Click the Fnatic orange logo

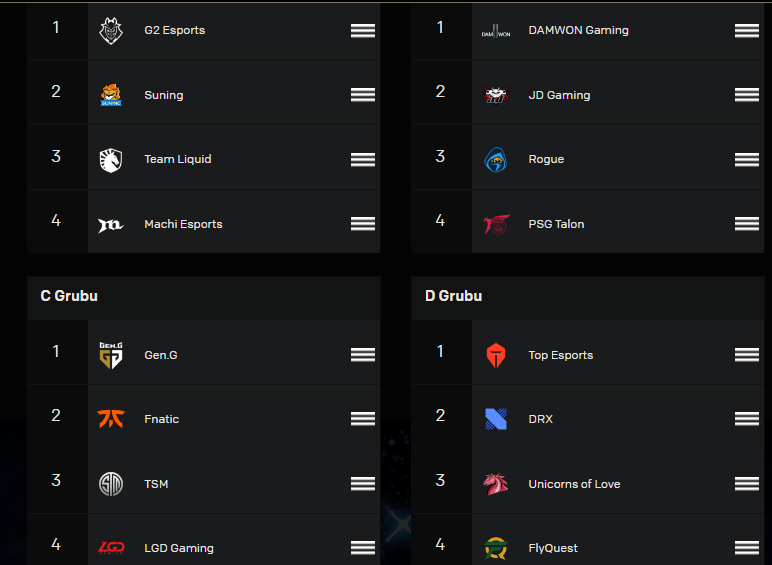pos(111,419)
